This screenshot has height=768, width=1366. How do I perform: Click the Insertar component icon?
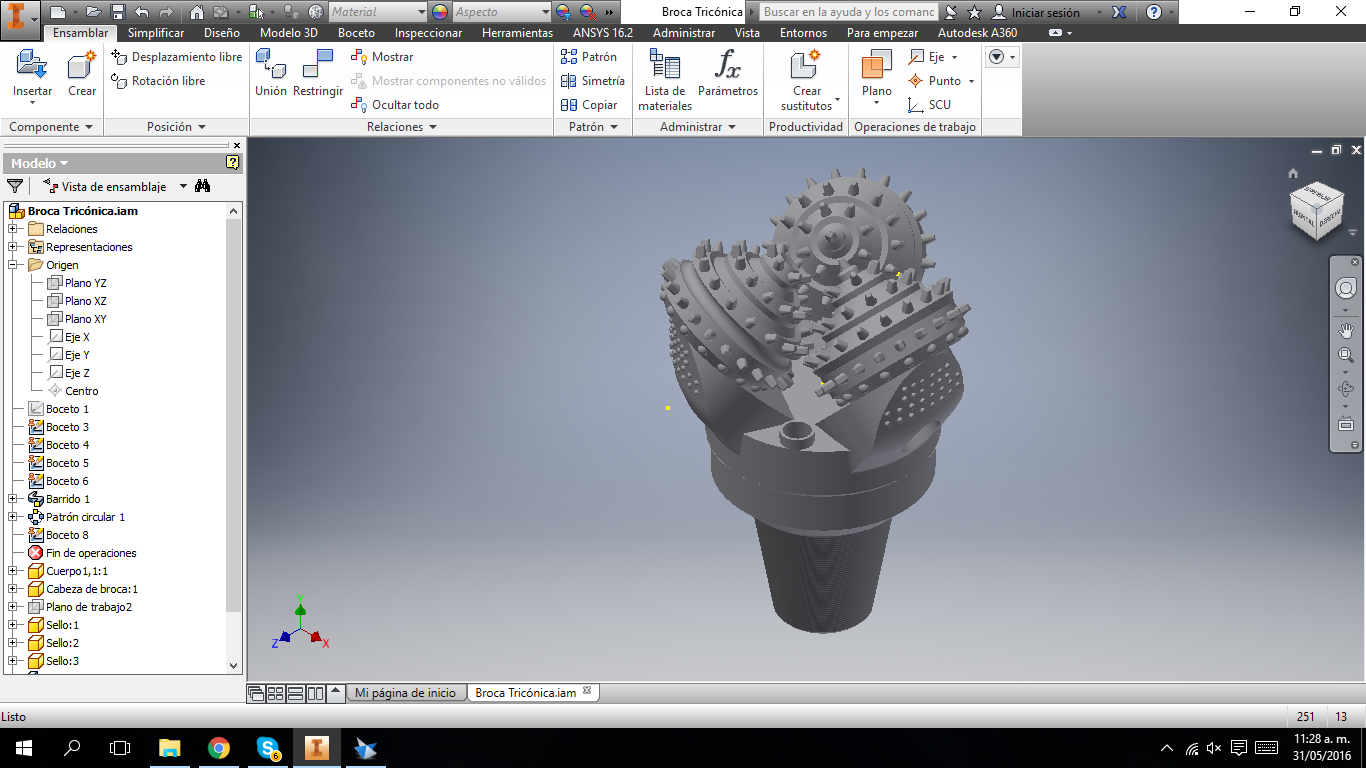[32, 68]
